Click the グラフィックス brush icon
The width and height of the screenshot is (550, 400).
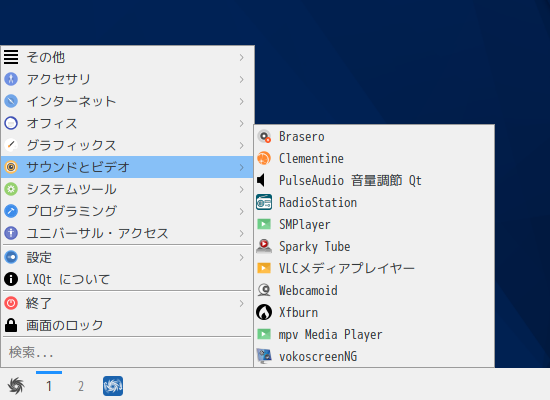[11, 145]
